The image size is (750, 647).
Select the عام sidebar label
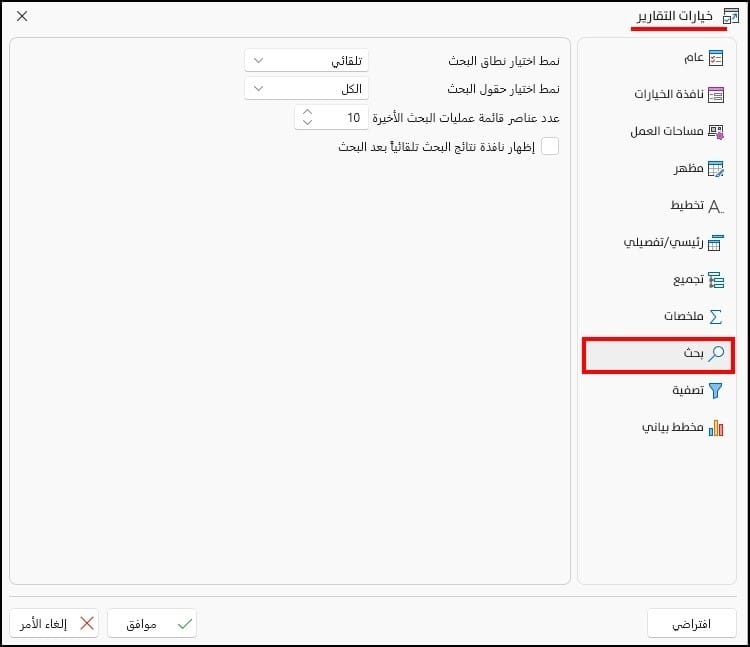click(x=694, y=58)
